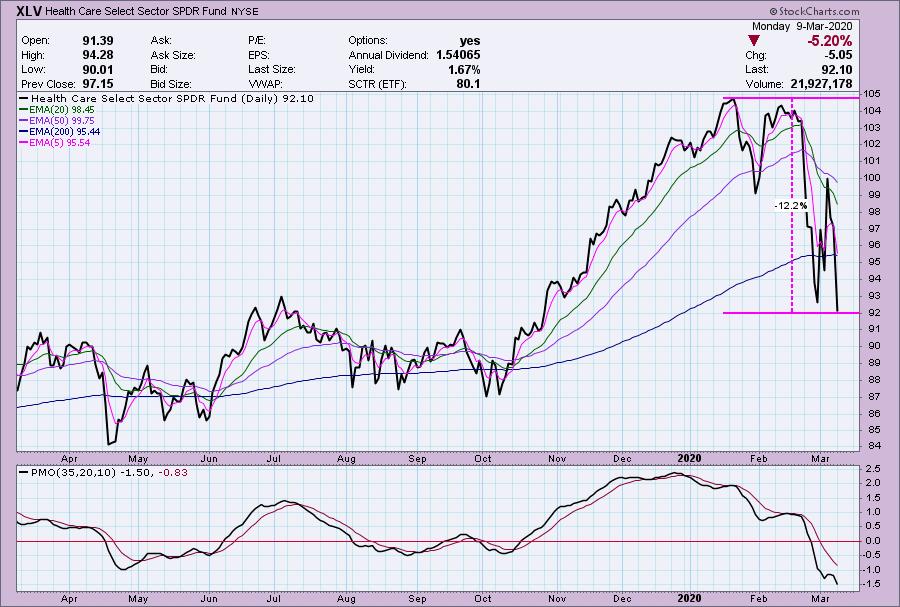The image size is (900, 607).
Task: Click the -5.20% percent change value
Action: pos(829,41)
